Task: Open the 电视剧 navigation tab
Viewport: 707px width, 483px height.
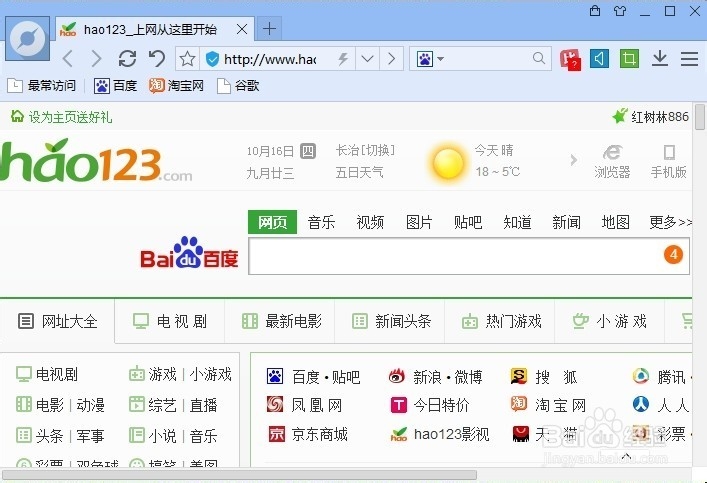Action: click(x=170, y=321)
